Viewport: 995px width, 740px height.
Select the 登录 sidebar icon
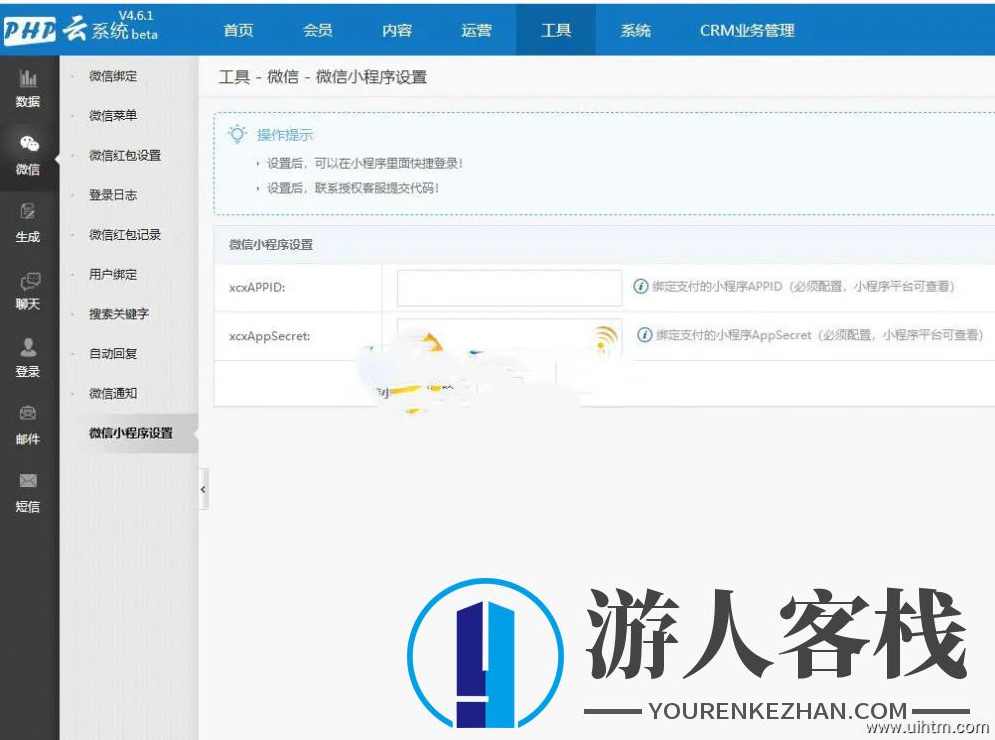[28, 359]
